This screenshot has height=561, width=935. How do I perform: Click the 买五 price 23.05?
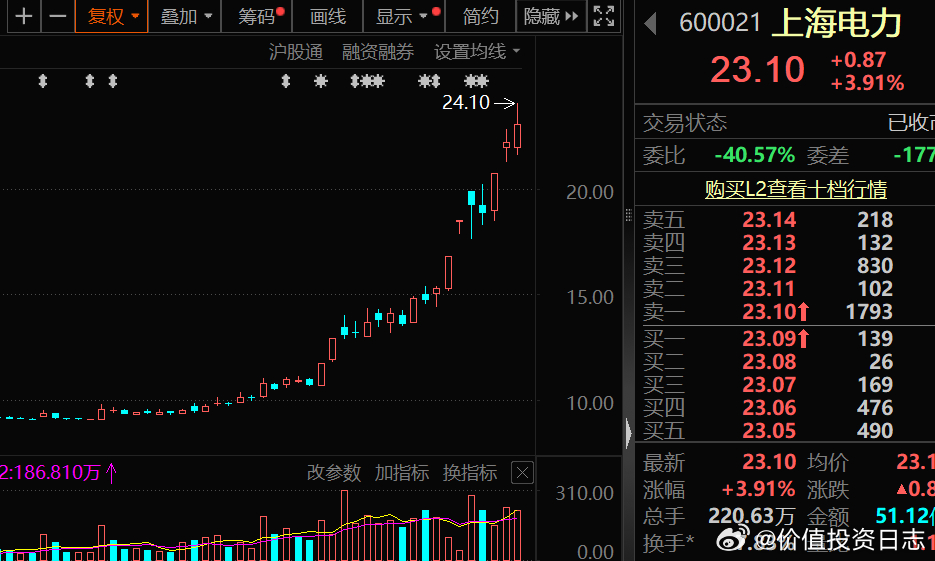coord(769,431)
